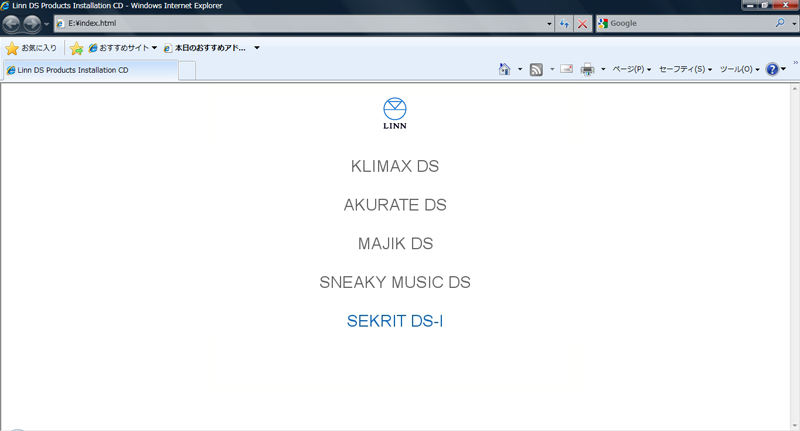Click the Add to Favorites bar star icon

pyautogui.click(x=77, y=48)
